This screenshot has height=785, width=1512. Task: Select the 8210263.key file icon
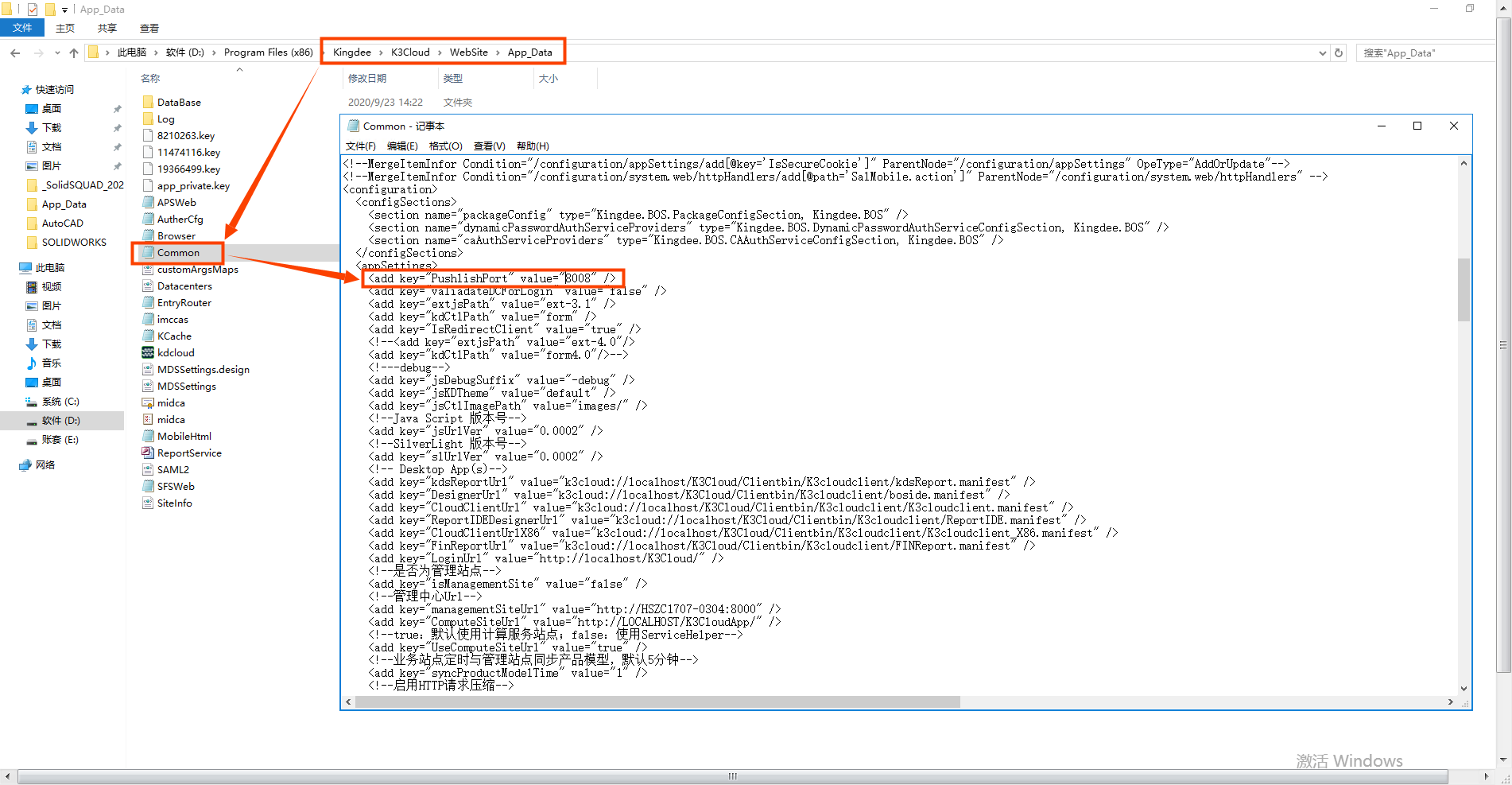pyautogui.click(x=148, y=135)
